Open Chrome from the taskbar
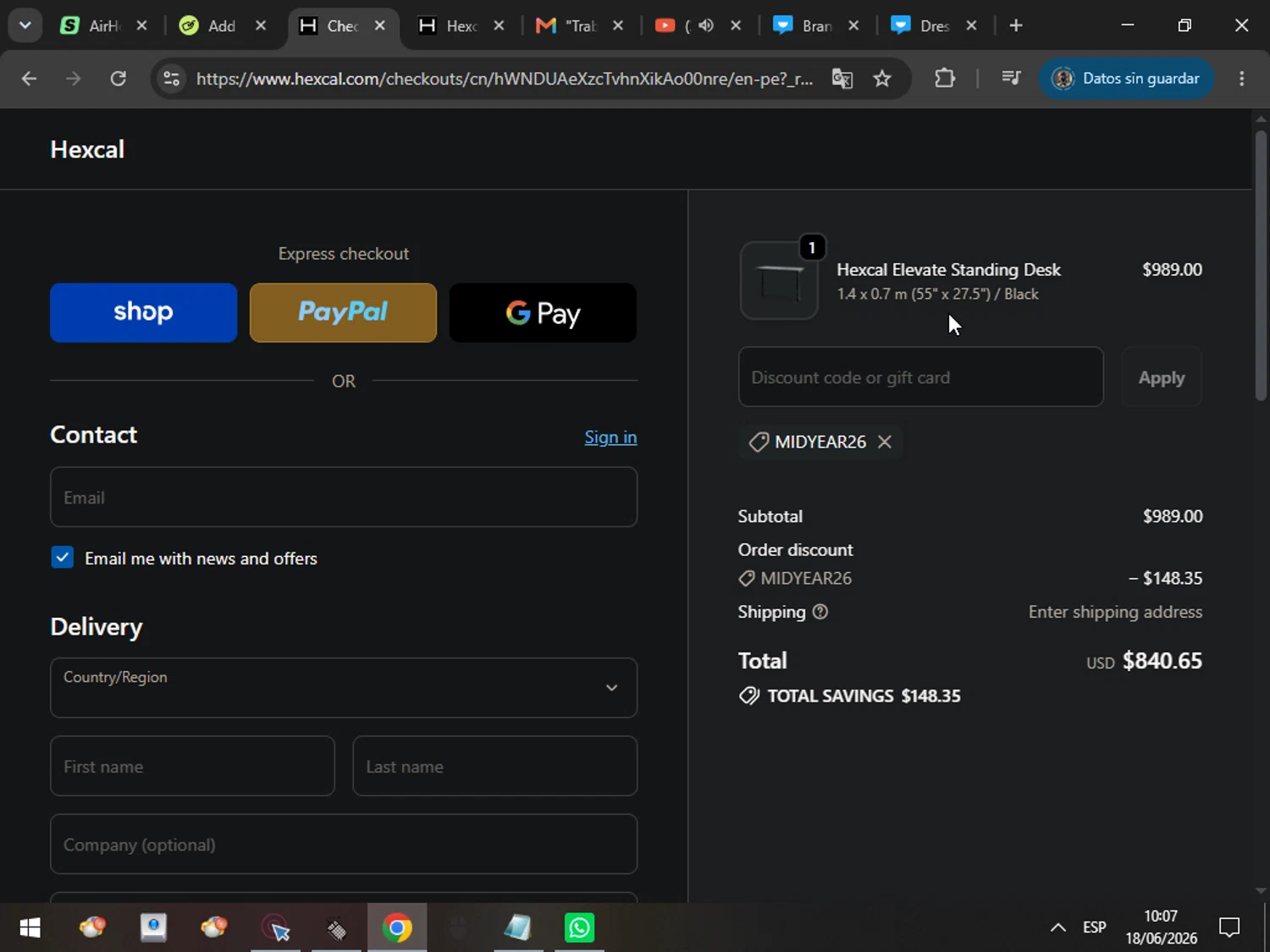Screen dimensions: 1270x952 click(x=397, y=928)
